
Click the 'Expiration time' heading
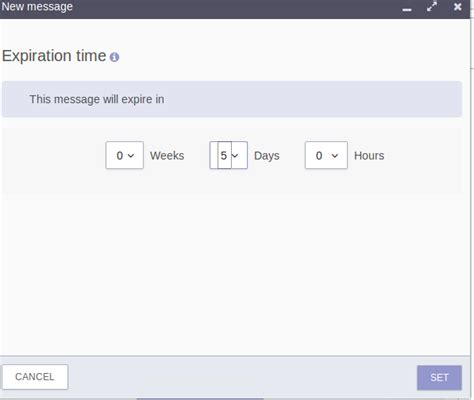(54, 56)
